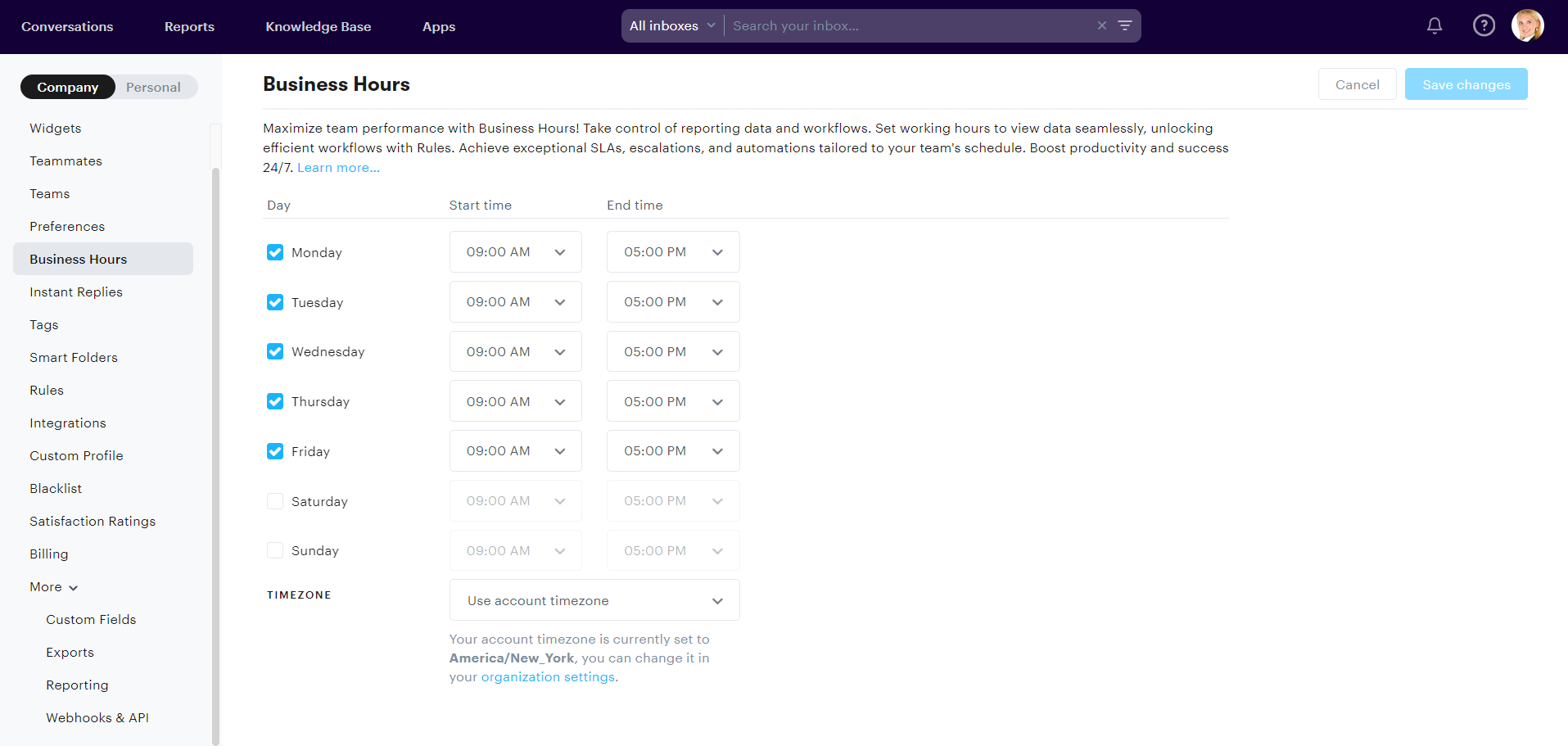Open Preferences in sidebar

coord(103,226)
